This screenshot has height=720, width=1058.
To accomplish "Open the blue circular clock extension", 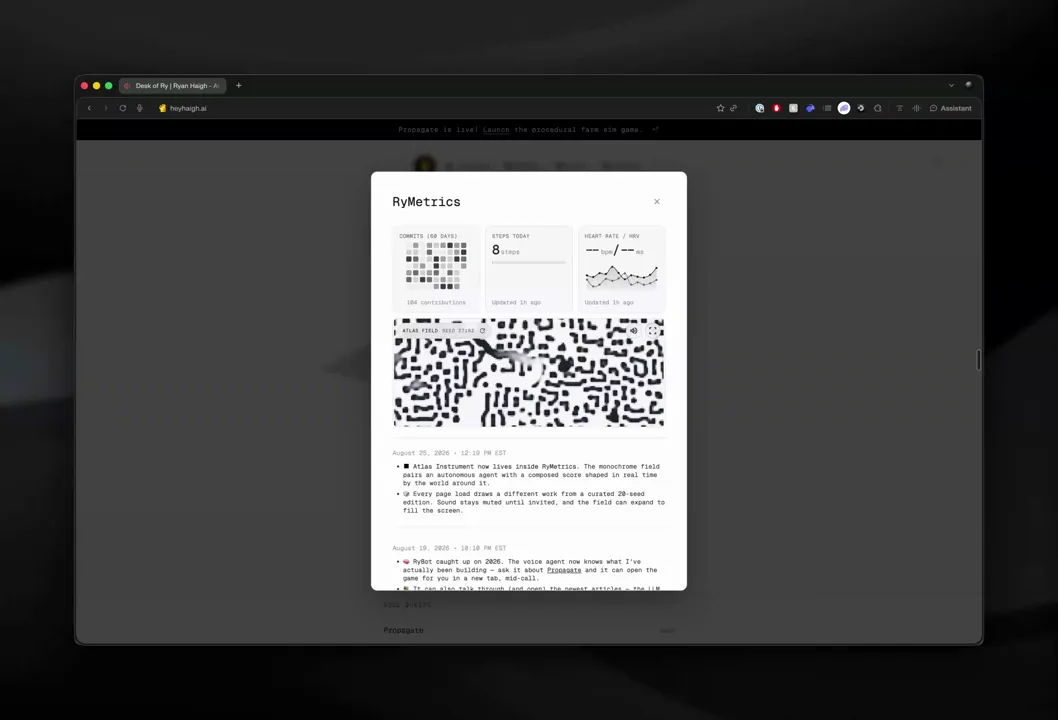I will click(x=760, y=108).
